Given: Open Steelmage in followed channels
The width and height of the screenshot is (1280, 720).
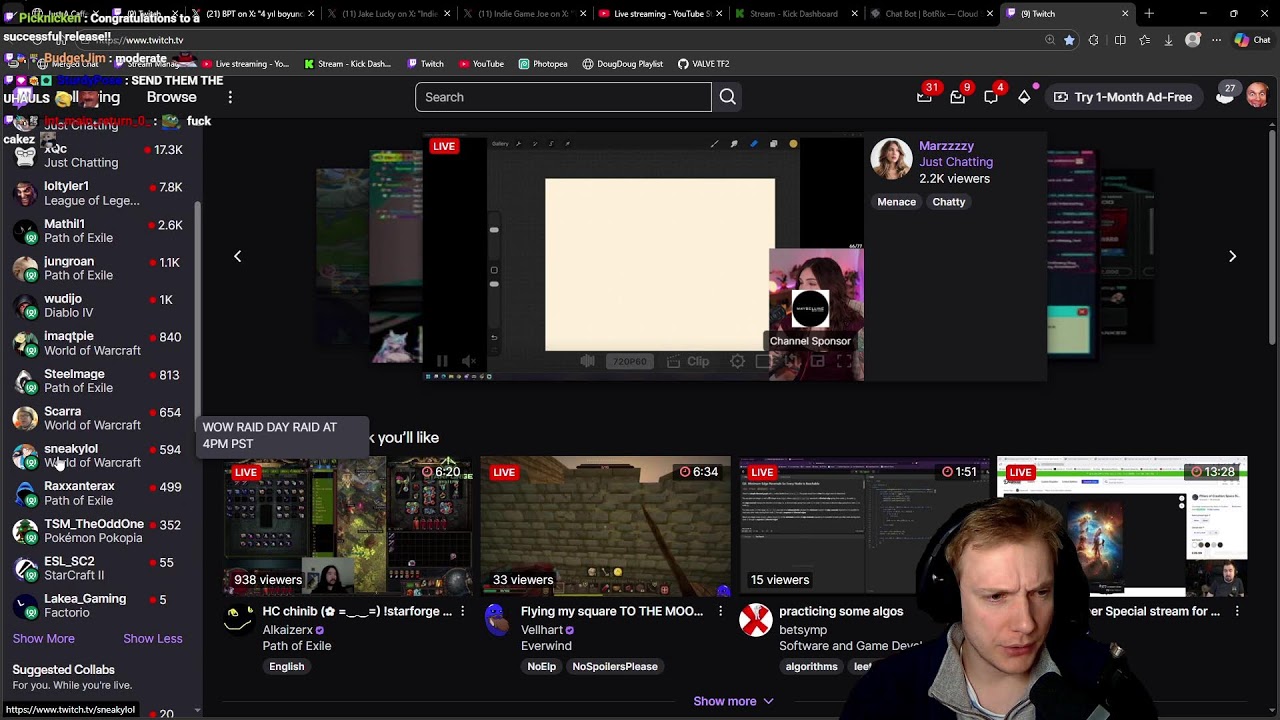Looking at the screenshot, I should [x=98, y=381].
